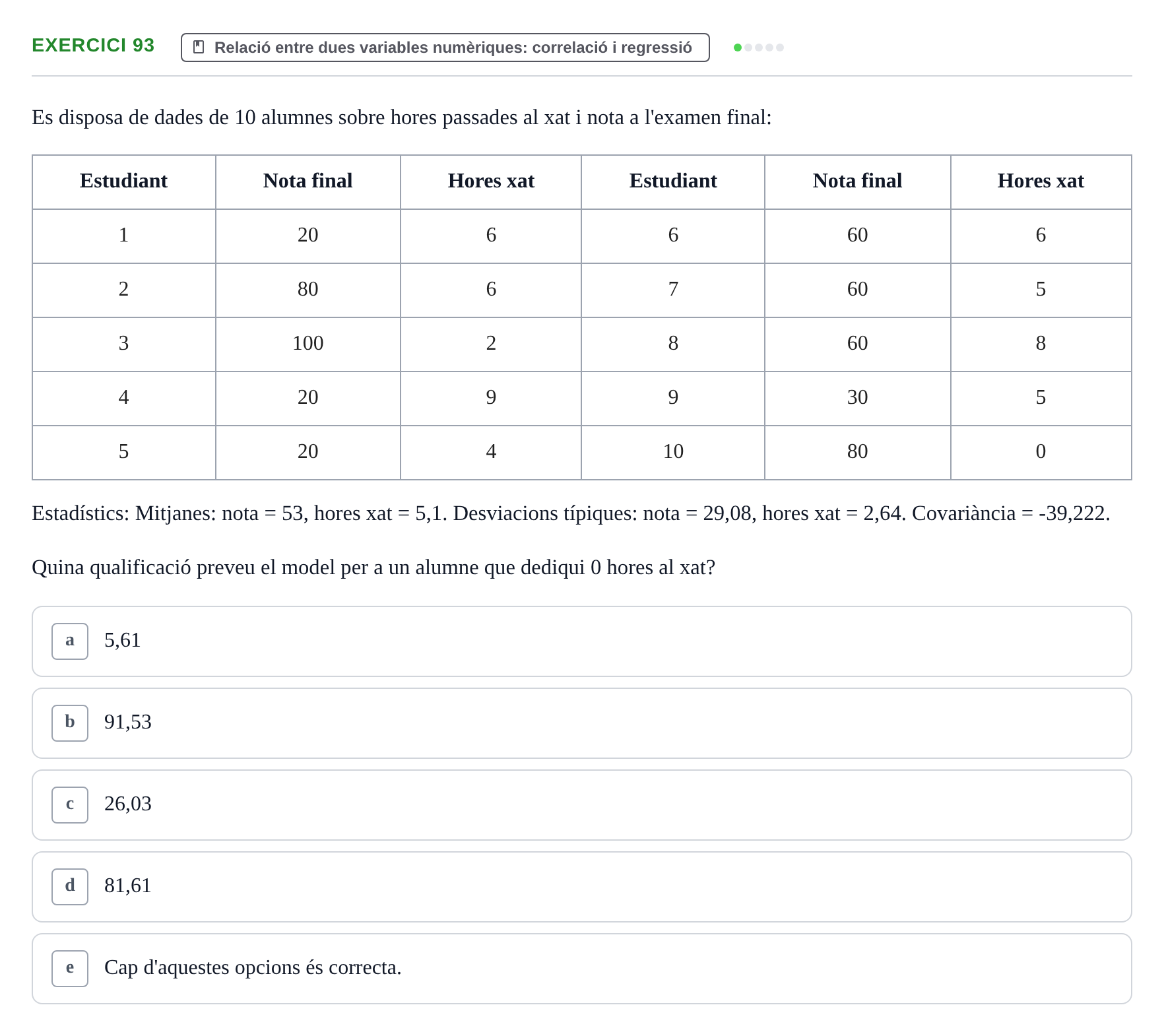
Task: Click the letter badge 'd'
Action: click(x=70, y=886)
